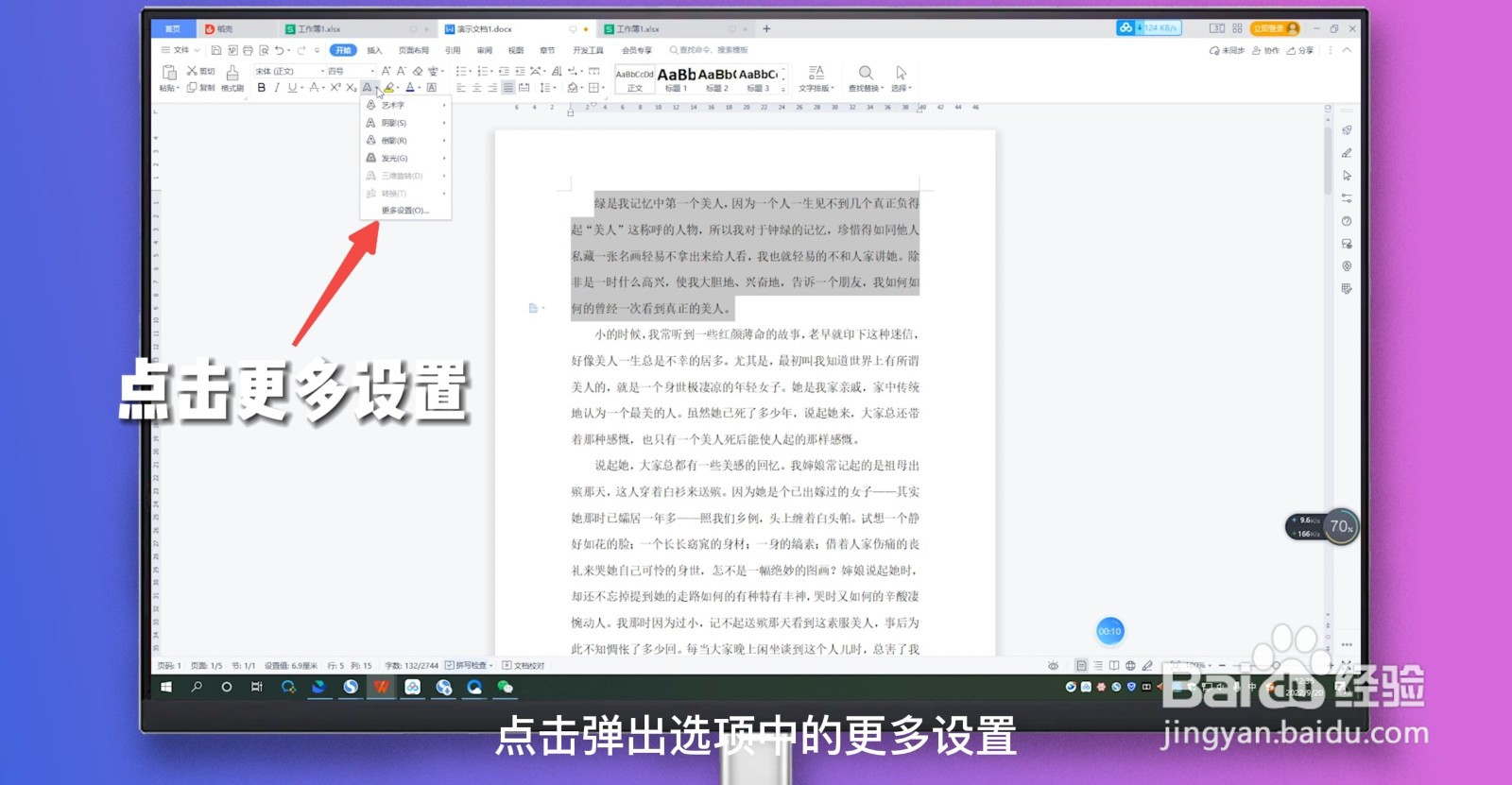Click the clear formatting eraser icon

point(417,71)
